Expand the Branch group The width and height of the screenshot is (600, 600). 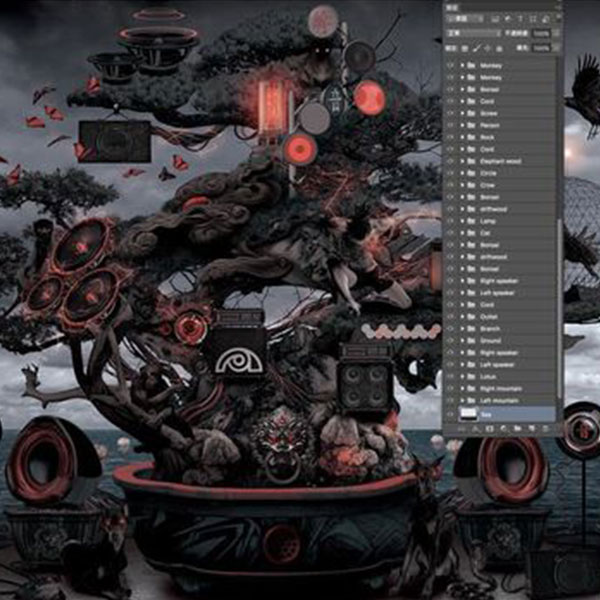(462, 329)
